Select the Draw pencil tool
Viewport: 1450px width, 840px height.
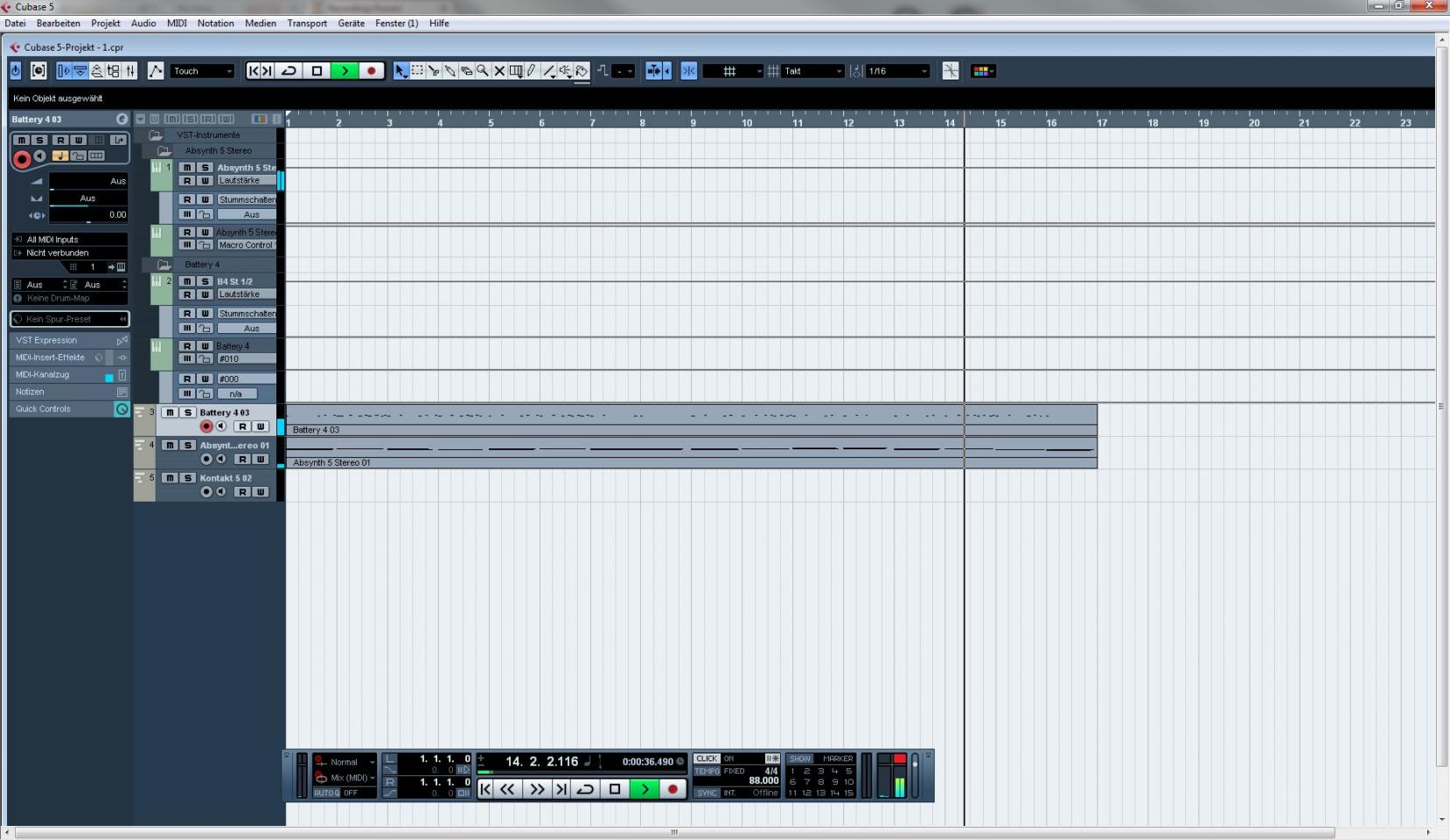tap(531, 71)
